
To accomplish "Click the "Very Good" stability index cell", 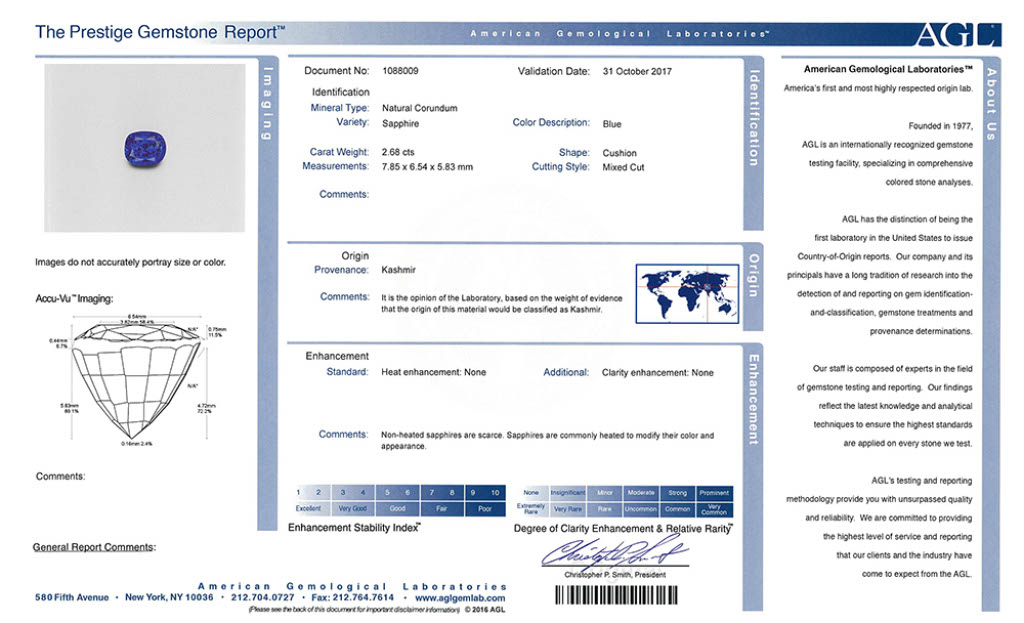I will click(x=353, y=509).
